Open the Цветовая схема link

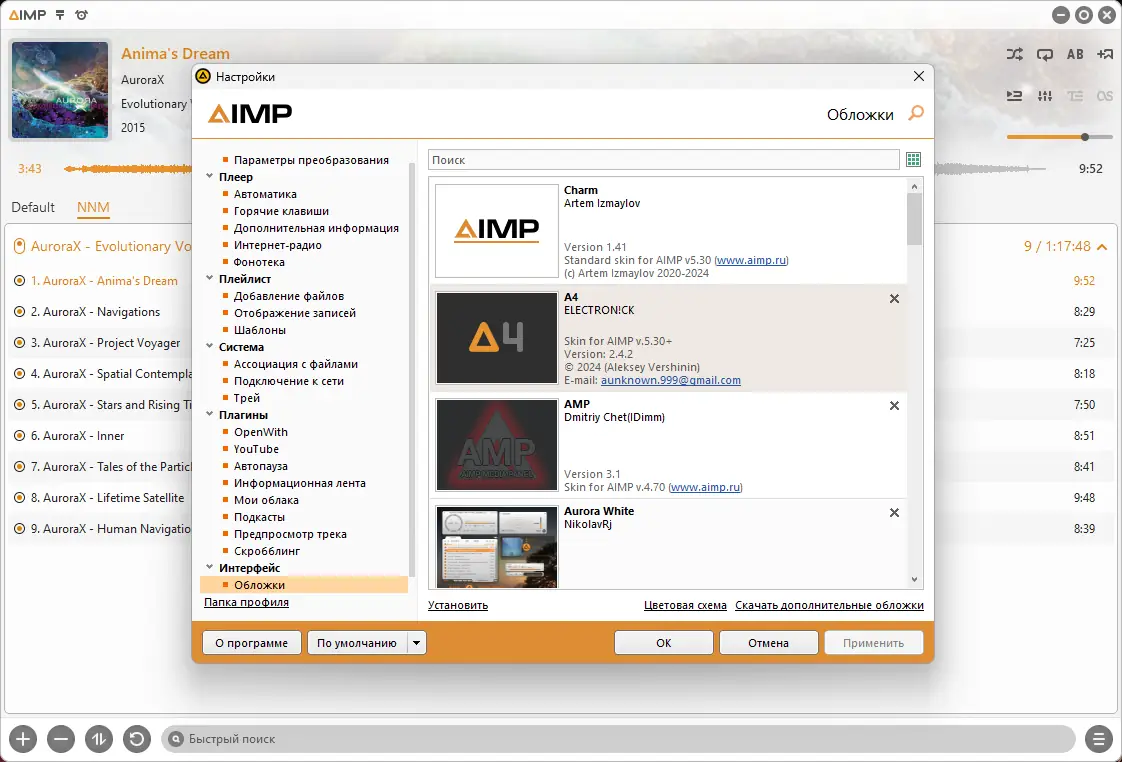685,605
